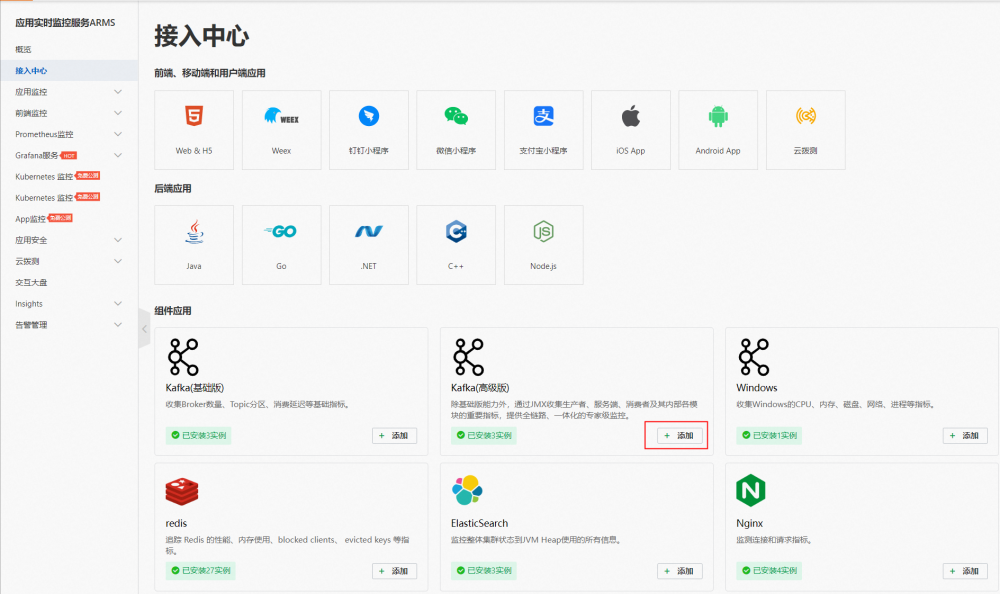Open 交互大盘 in the sidebar
Screen dimensions: 1000x594
pos(31,282)
